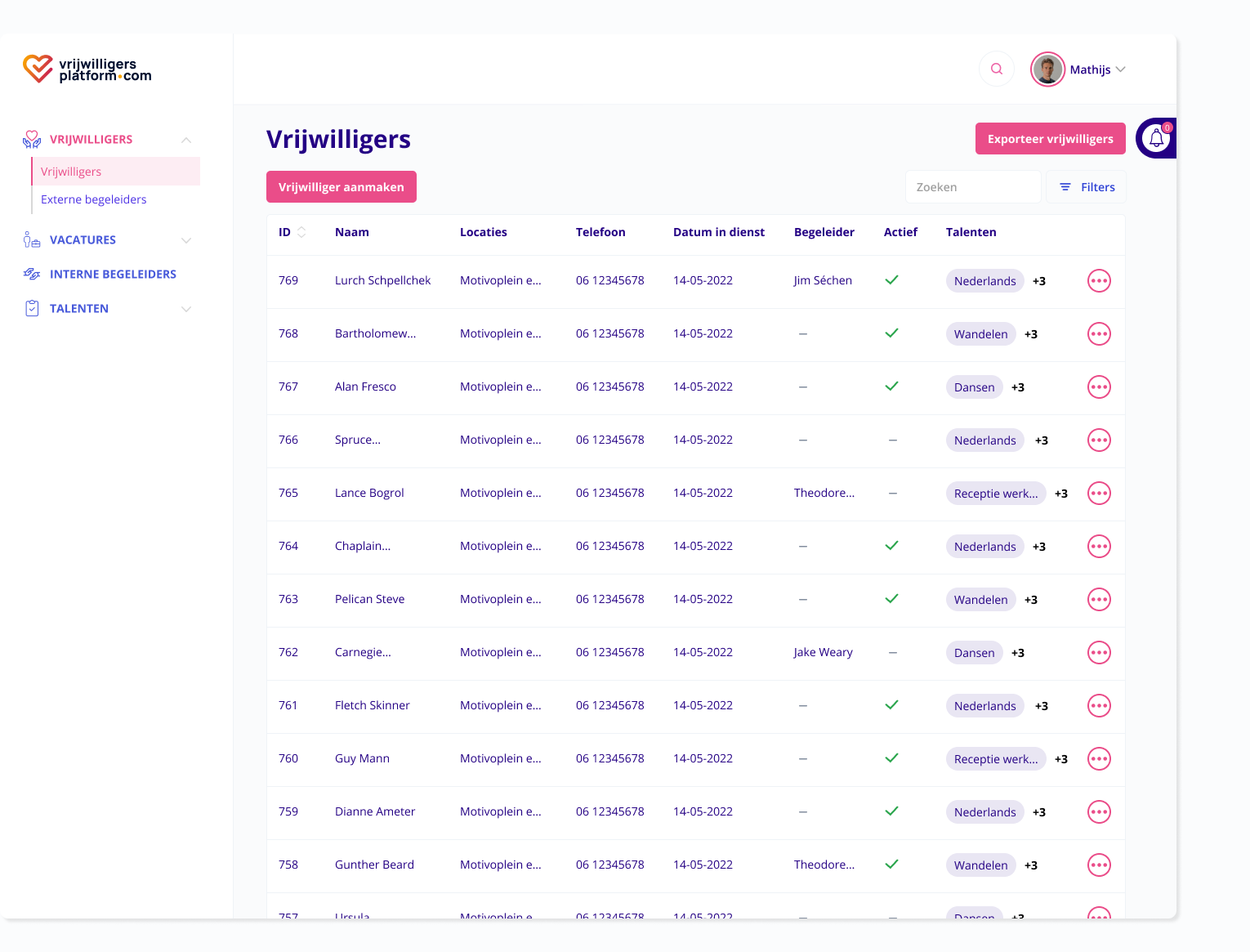Click the vrijwilligersplatform.com heart logo

(x=38, y=69)
